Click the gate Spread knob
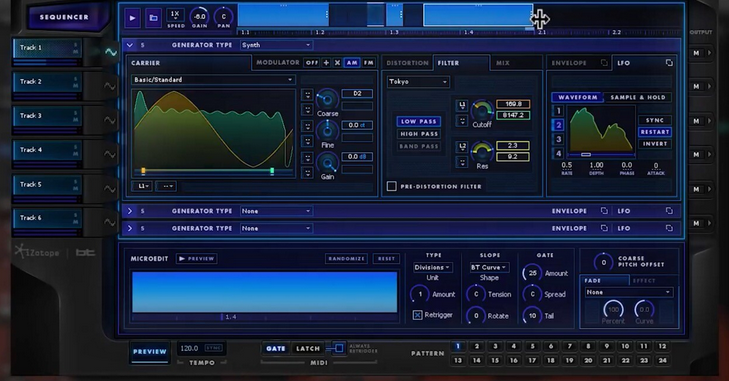 click(532, 294)
